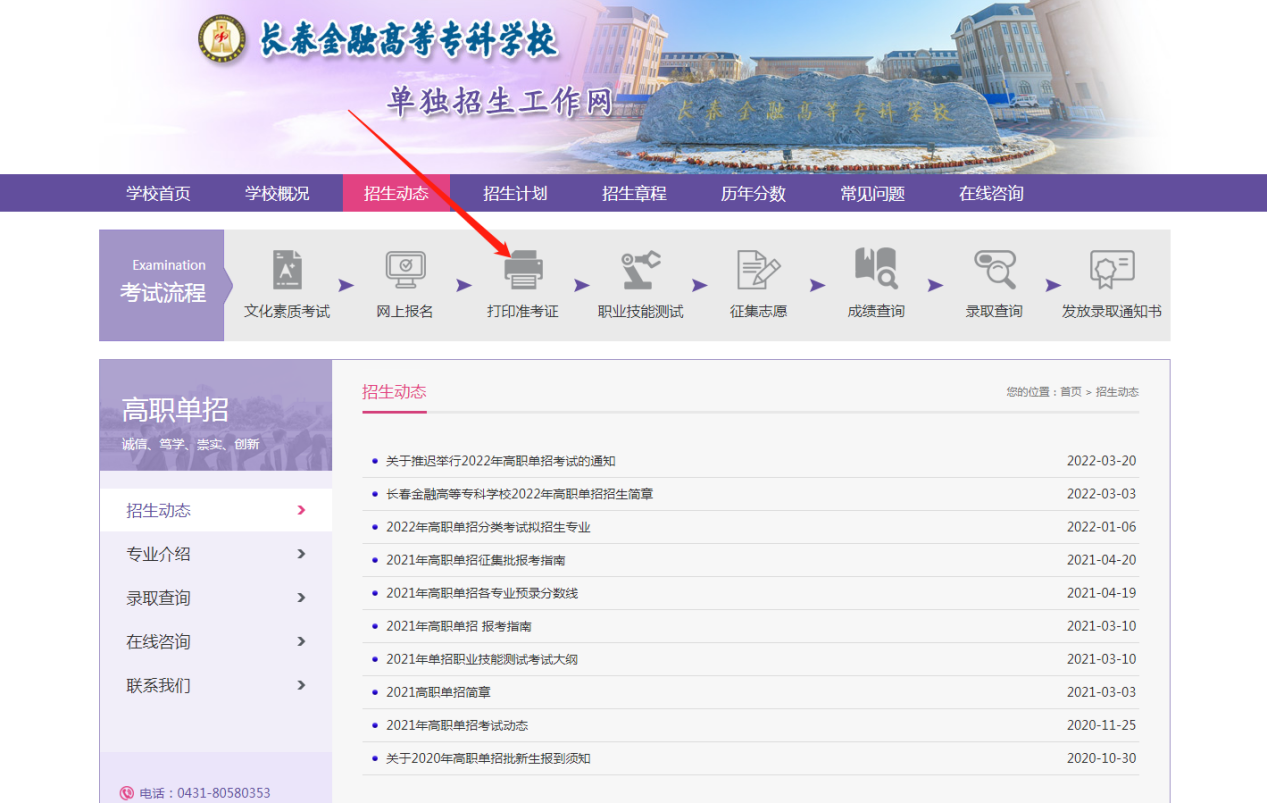1267x803 pixels.
Task: Open 专业介绍 in the sidebar
Action: [158, 554]
